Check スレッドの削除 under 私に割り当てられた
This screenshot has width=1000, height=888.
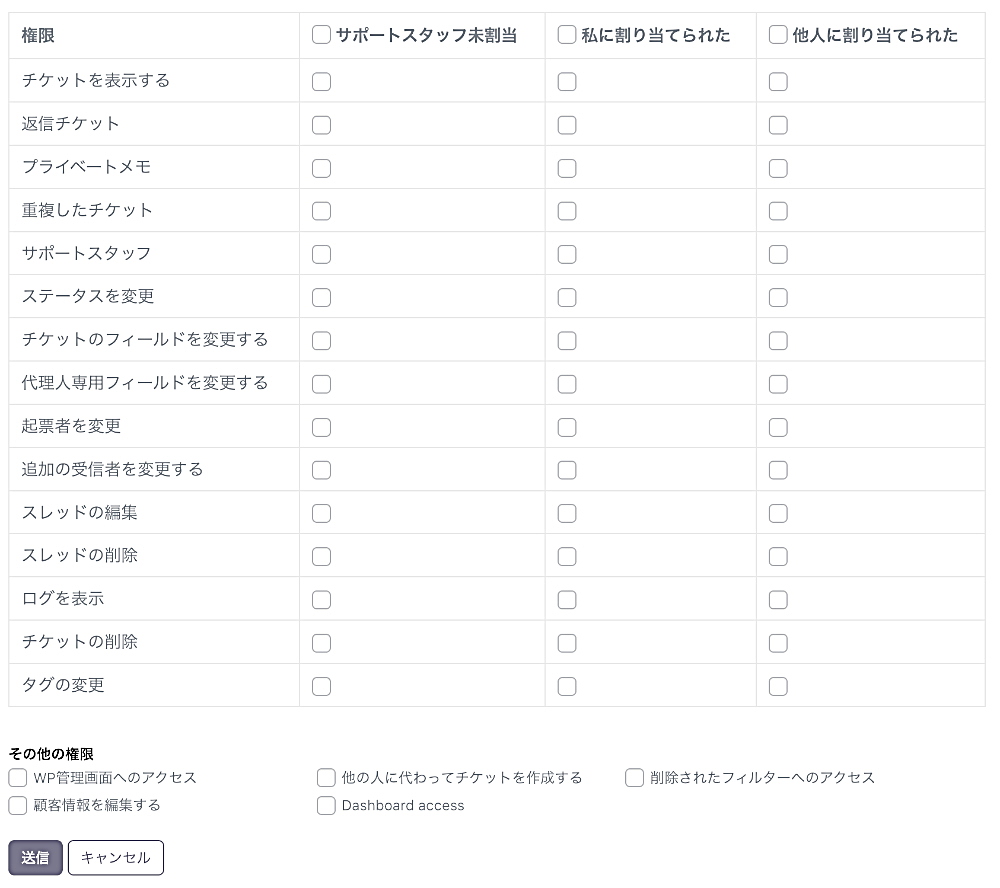pyautogui.click(x=567, y=557)
